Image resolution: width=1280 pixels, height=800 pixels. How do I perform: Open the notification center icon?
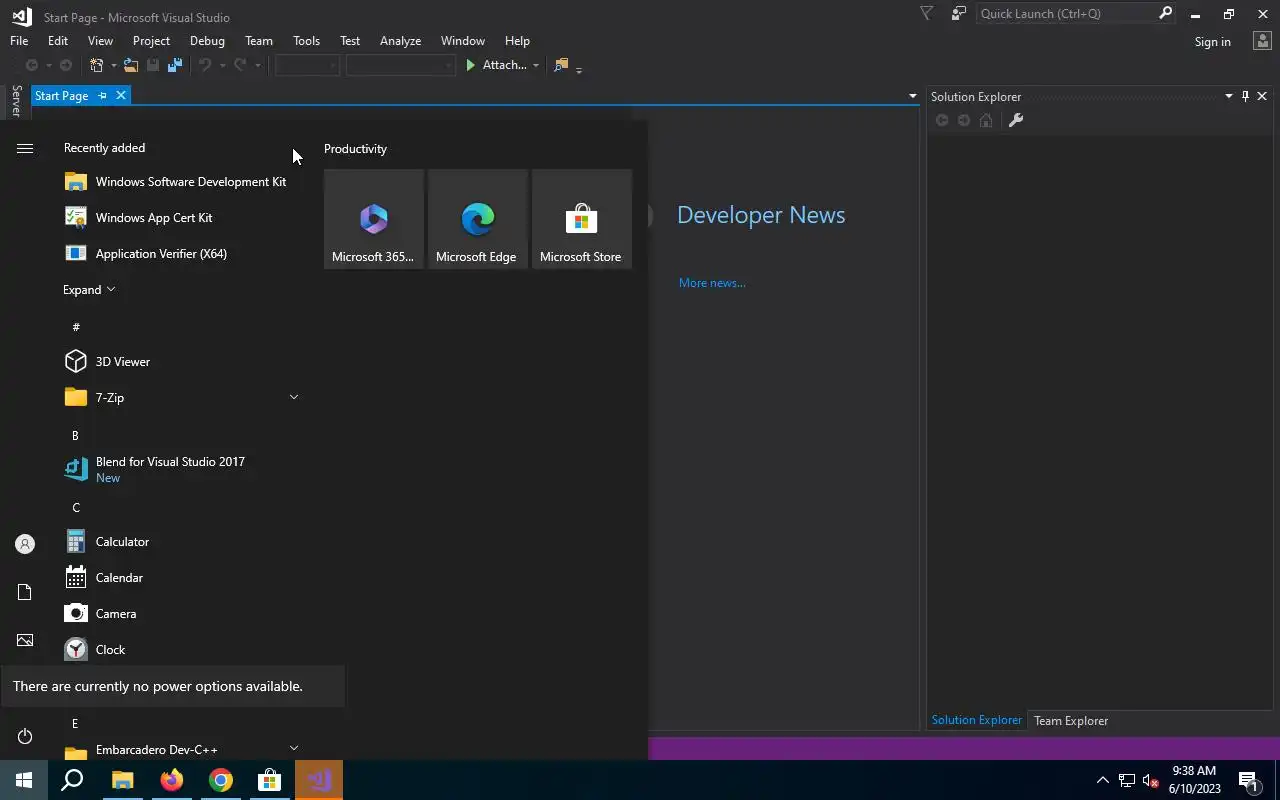pyautogui.click(x=1248, y=781)
